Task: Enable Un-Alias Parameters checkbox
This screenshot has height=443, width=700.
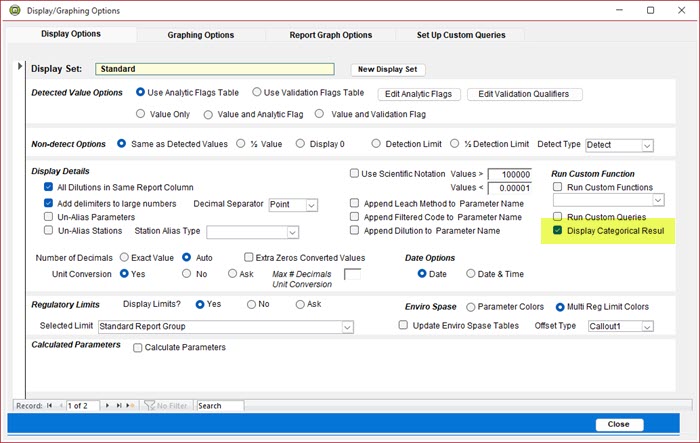Action: click(x=48, y=217)
